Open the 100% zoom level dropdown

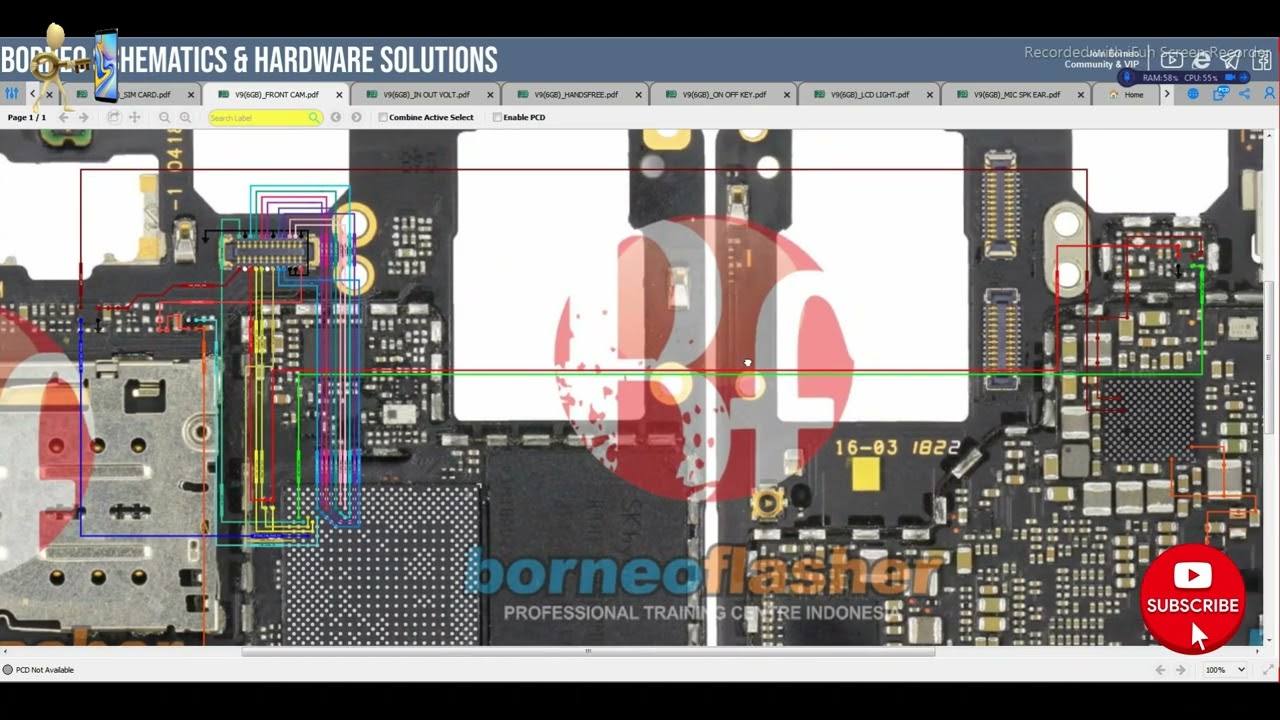pos(1224,670)
